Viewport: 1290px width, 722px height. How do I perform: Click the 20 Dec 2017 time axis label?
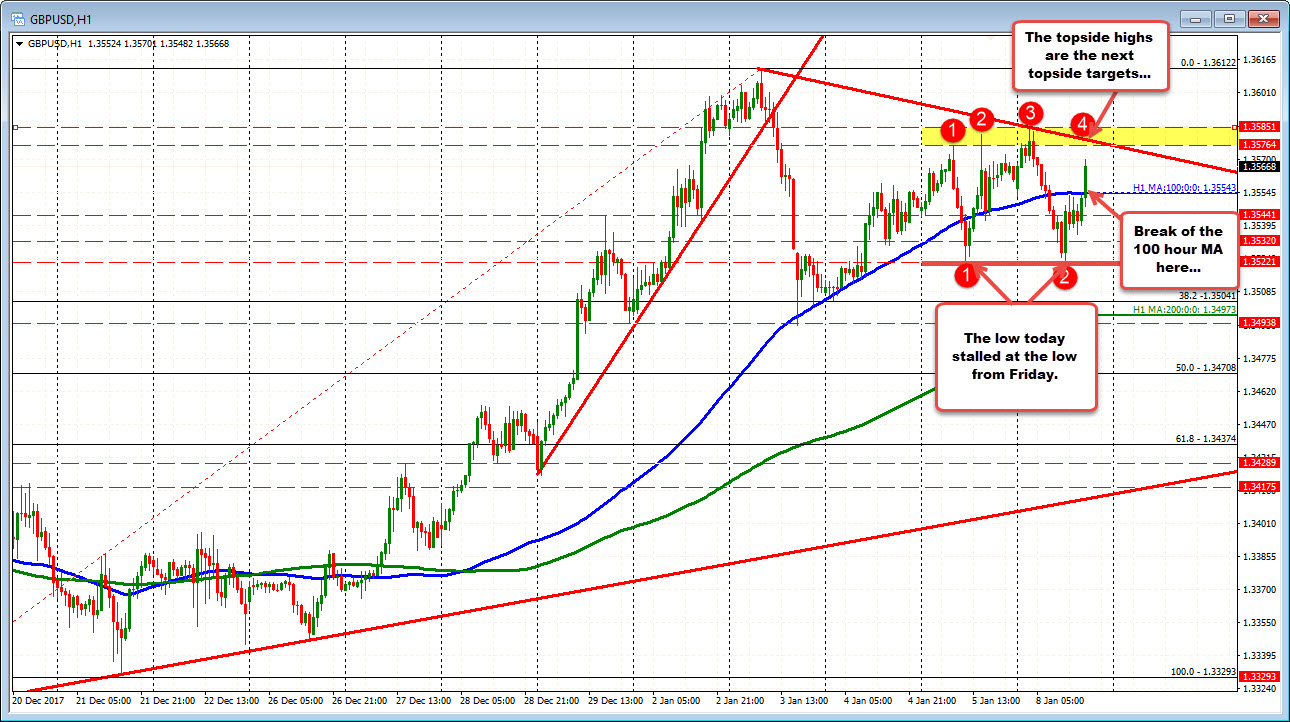pyautogui.click(x=37, y=701)
